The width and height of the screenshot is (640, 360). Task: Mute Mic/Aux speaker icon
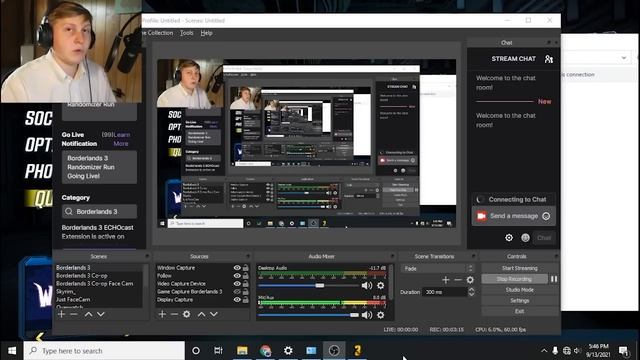pyautogui.click(x=367, y=315)
